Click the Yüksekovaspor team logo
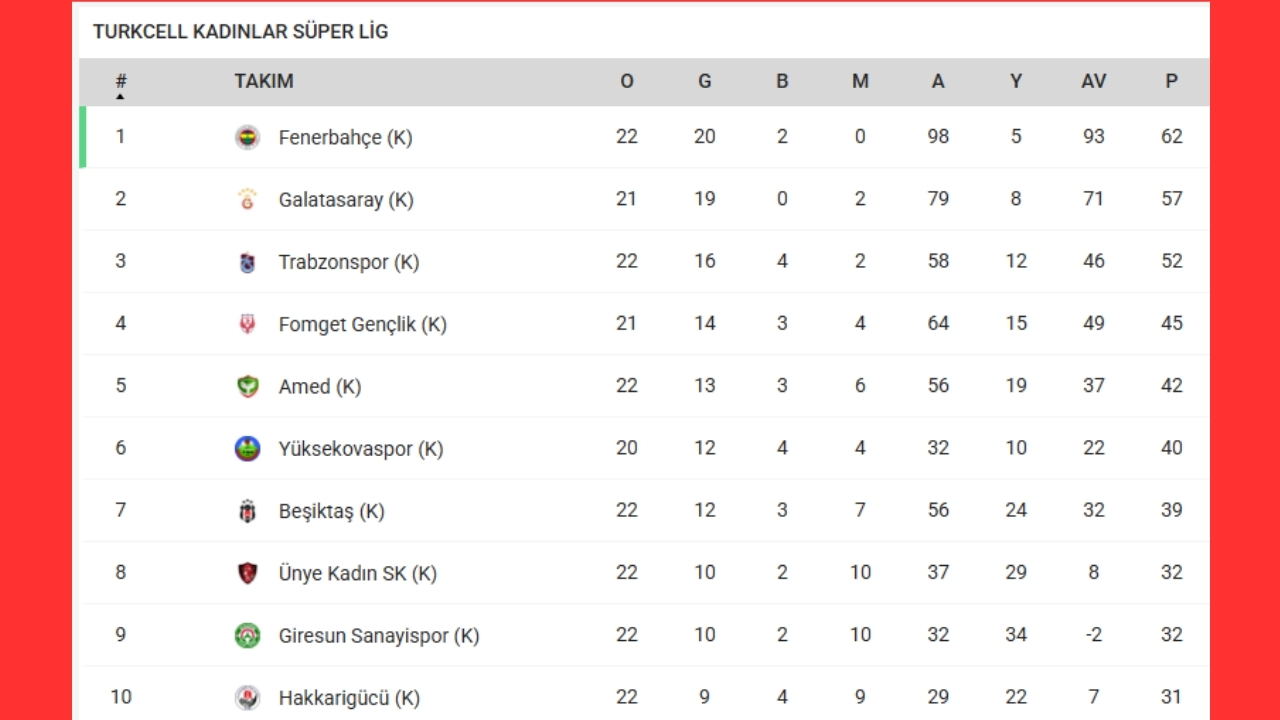 pos(247,449)
